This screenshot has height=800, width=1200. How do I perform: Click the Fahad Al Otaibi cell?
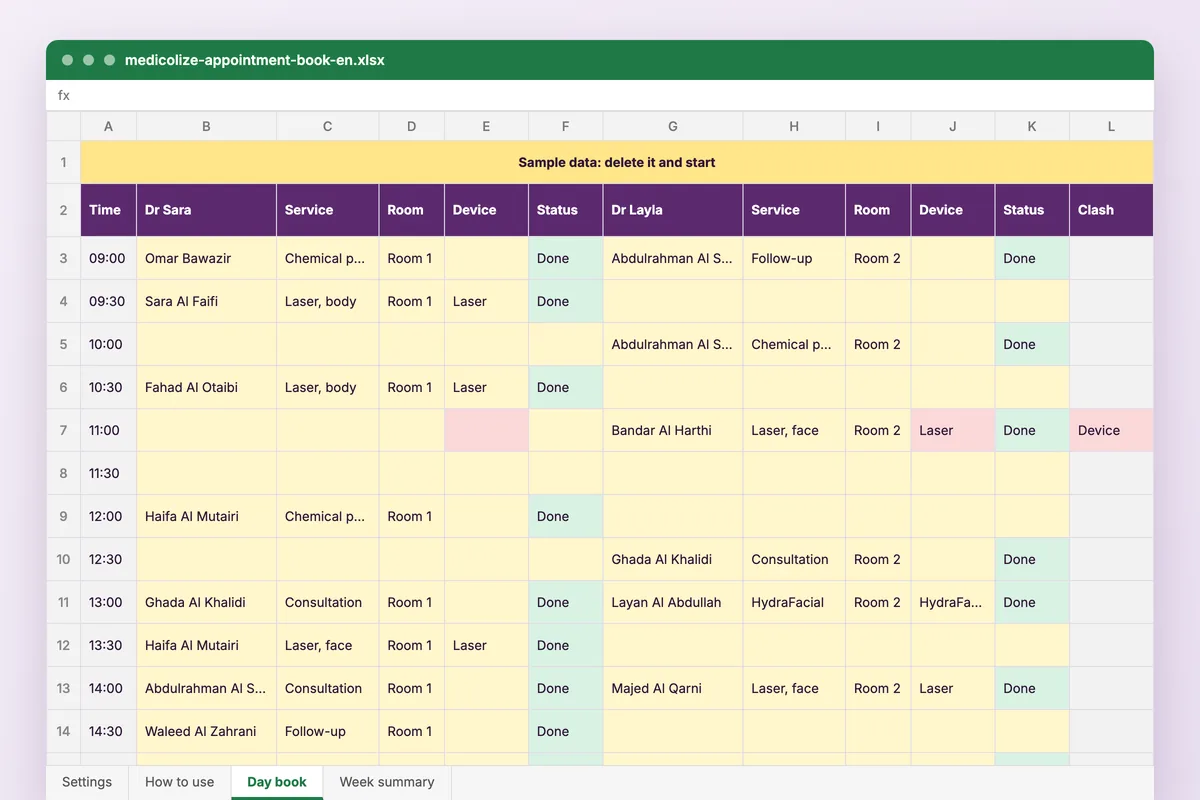point(206,387)
